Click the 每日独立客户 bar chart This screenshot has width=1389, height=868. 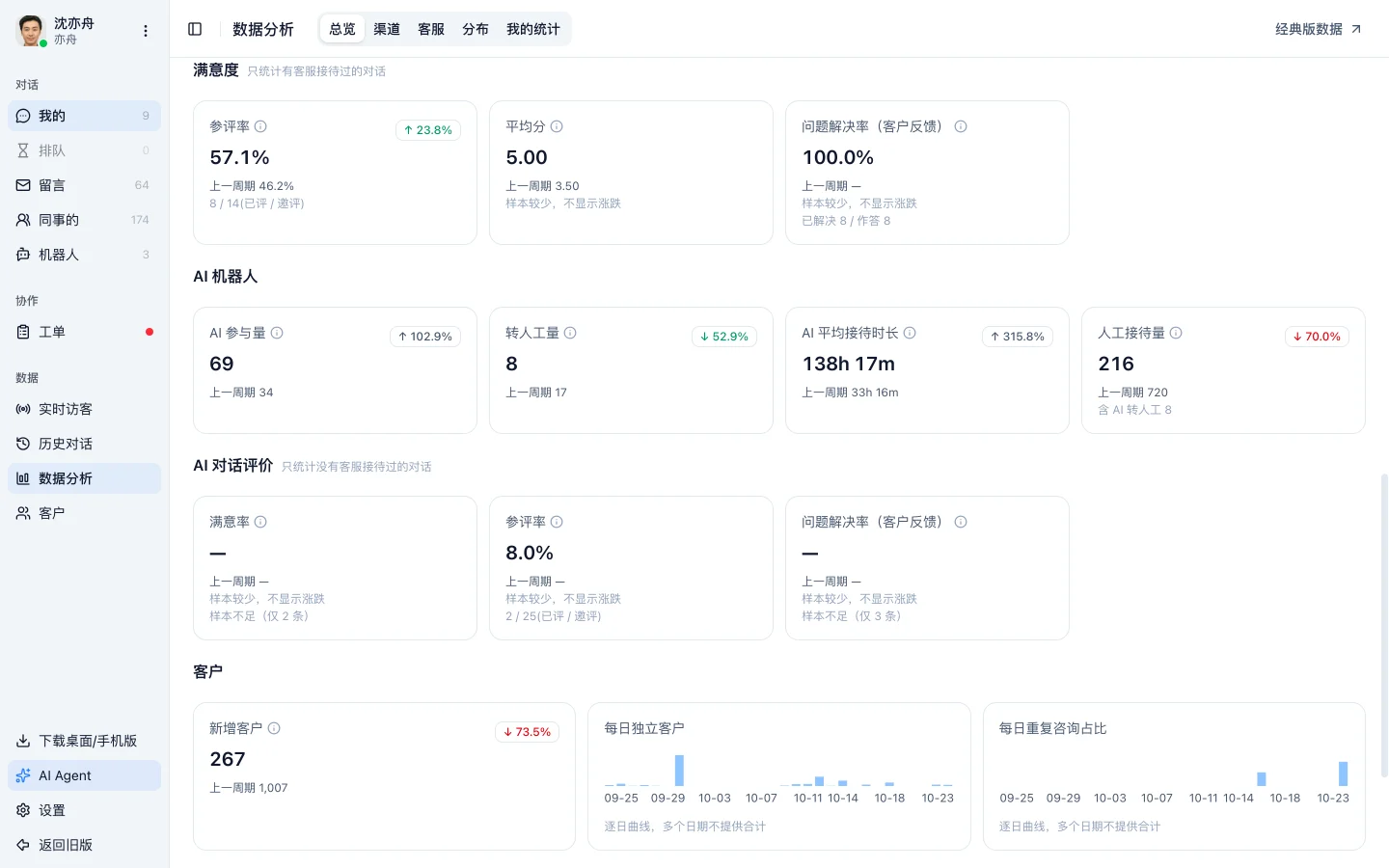click(x=779, y=777)
